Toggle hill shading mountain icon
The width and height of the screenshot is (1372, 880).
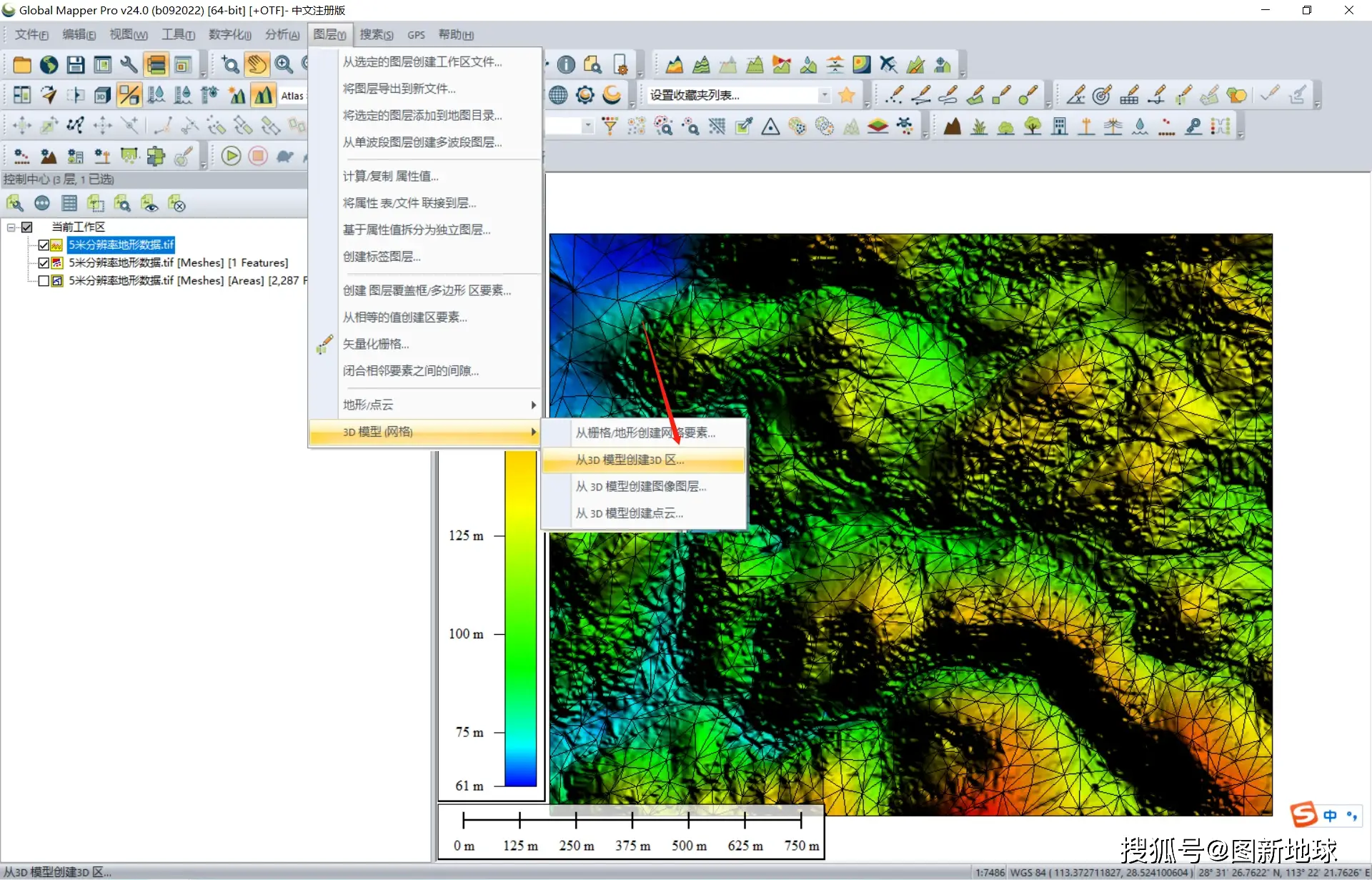(263, 95)
